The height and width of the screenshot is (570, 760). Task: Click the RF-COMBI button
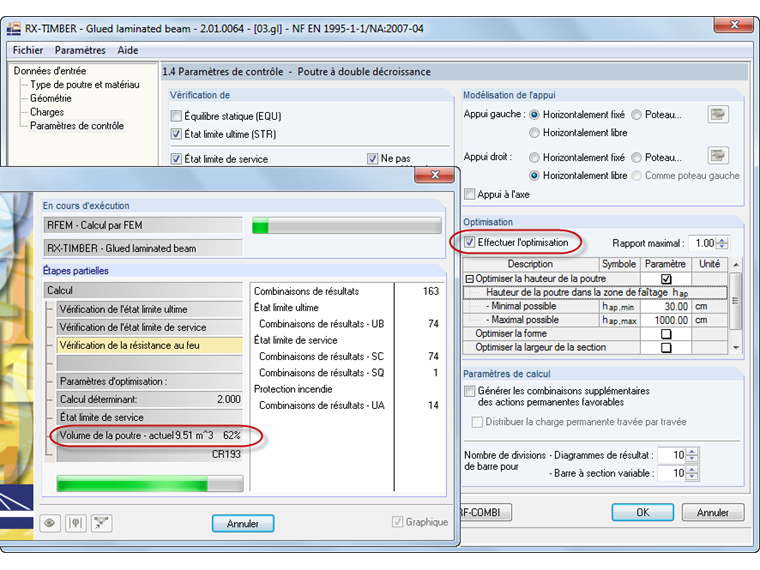(x=485, y=512)
